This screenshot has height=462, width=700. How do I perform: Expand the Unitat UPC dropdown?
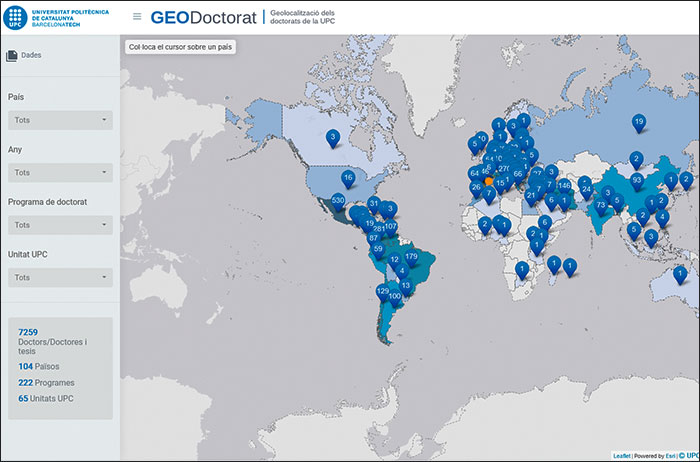point(60,277)
